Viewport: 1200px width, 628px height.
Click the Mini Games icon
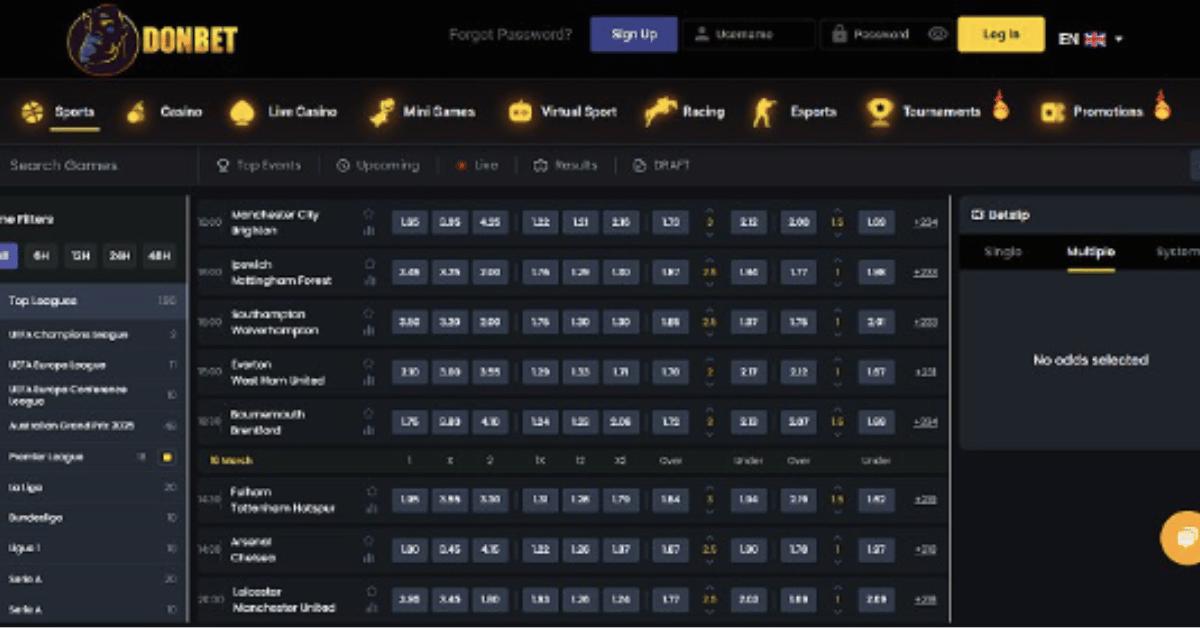[382, 112]
